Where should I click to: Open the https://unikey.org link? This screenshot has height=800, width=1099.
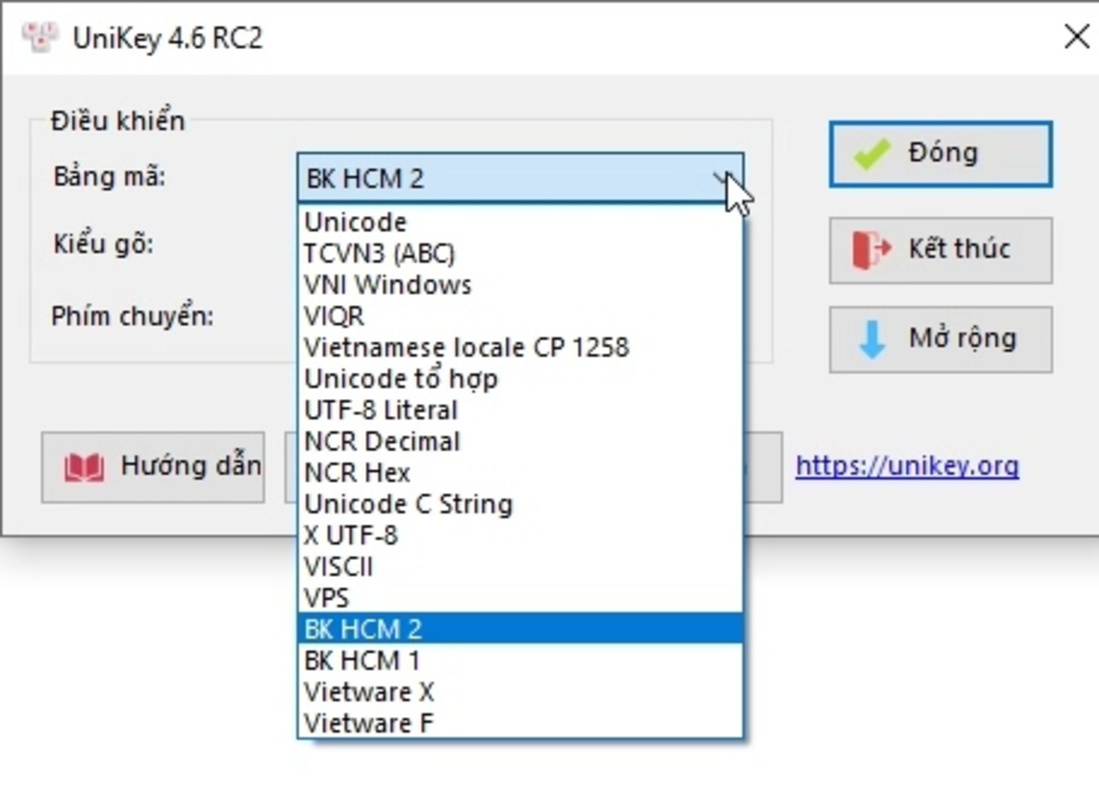click(907, 466)
